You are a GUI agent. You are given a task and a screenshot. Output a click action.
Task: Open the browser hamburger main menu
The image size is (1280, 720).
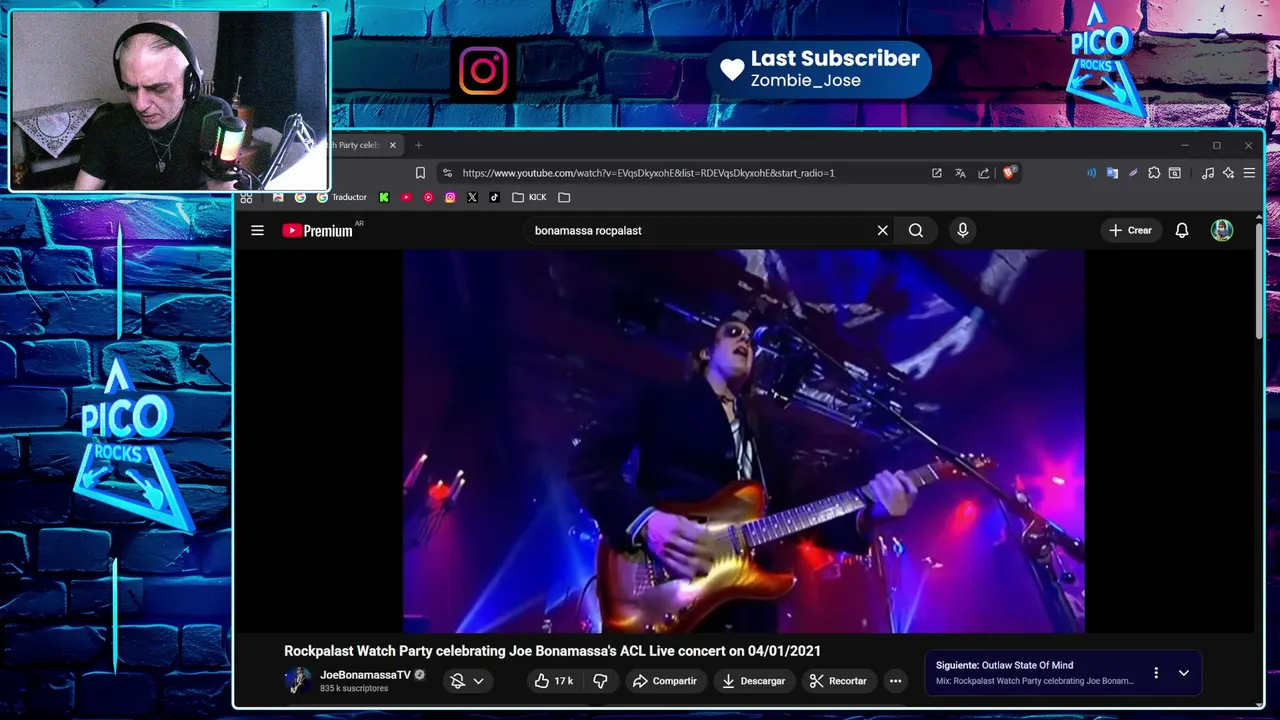(1249, 173)
